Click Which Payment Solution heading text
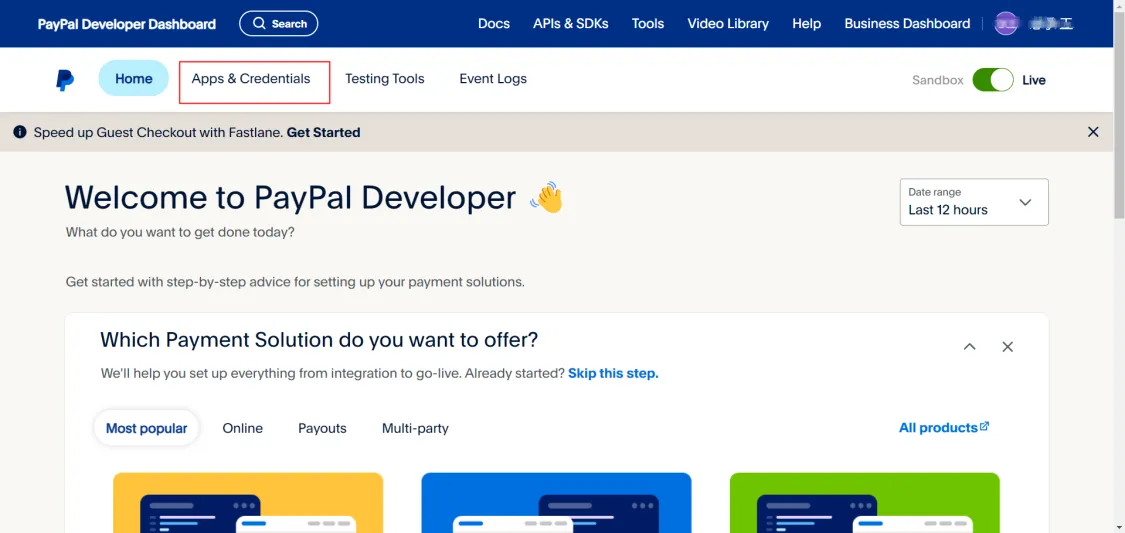Screen dimensions: 1125x533 [319, 339]
